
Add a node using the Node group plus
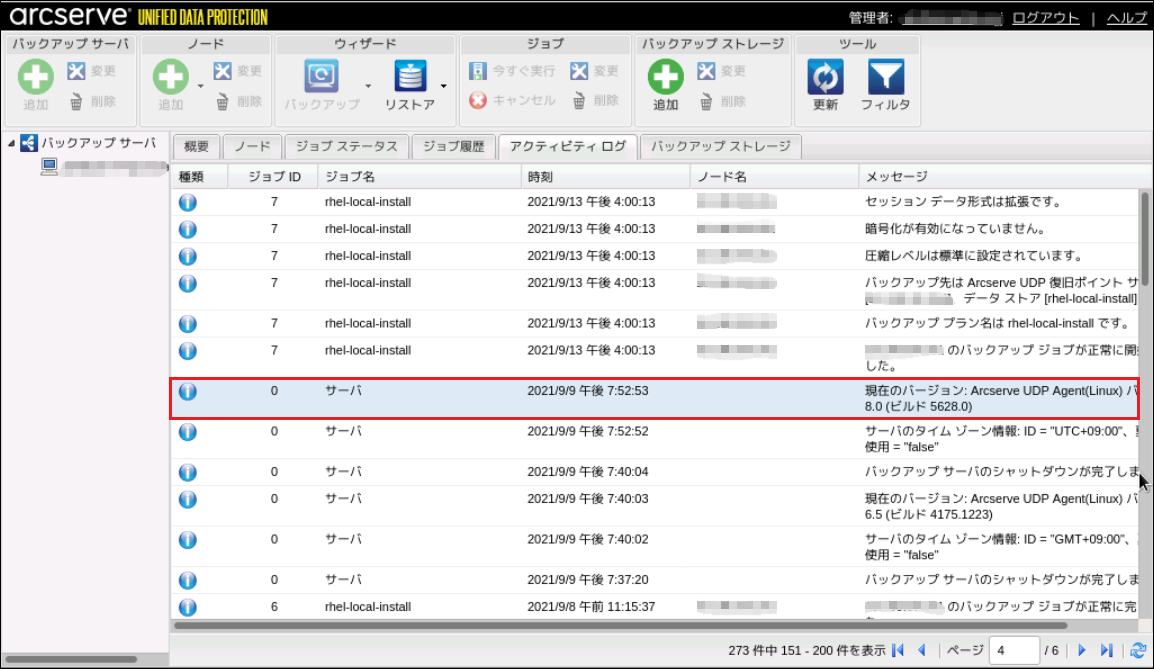pyautogui.click(x=171, y=77)
